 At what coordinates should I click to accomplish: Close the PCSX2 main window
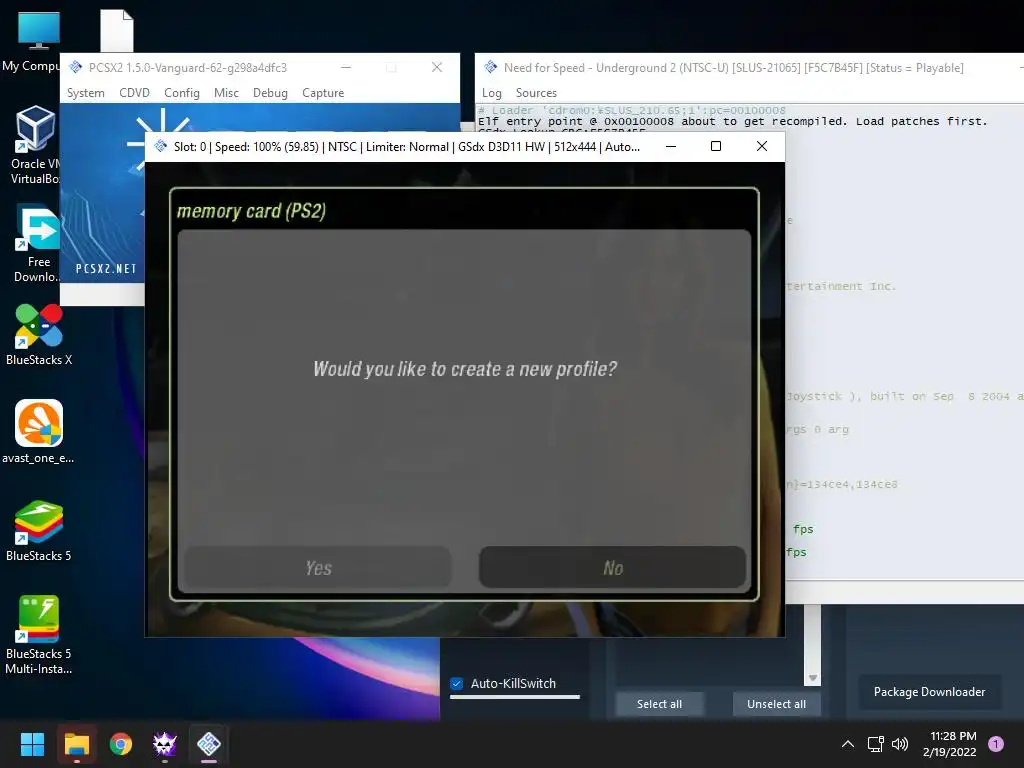pos(437,67)
